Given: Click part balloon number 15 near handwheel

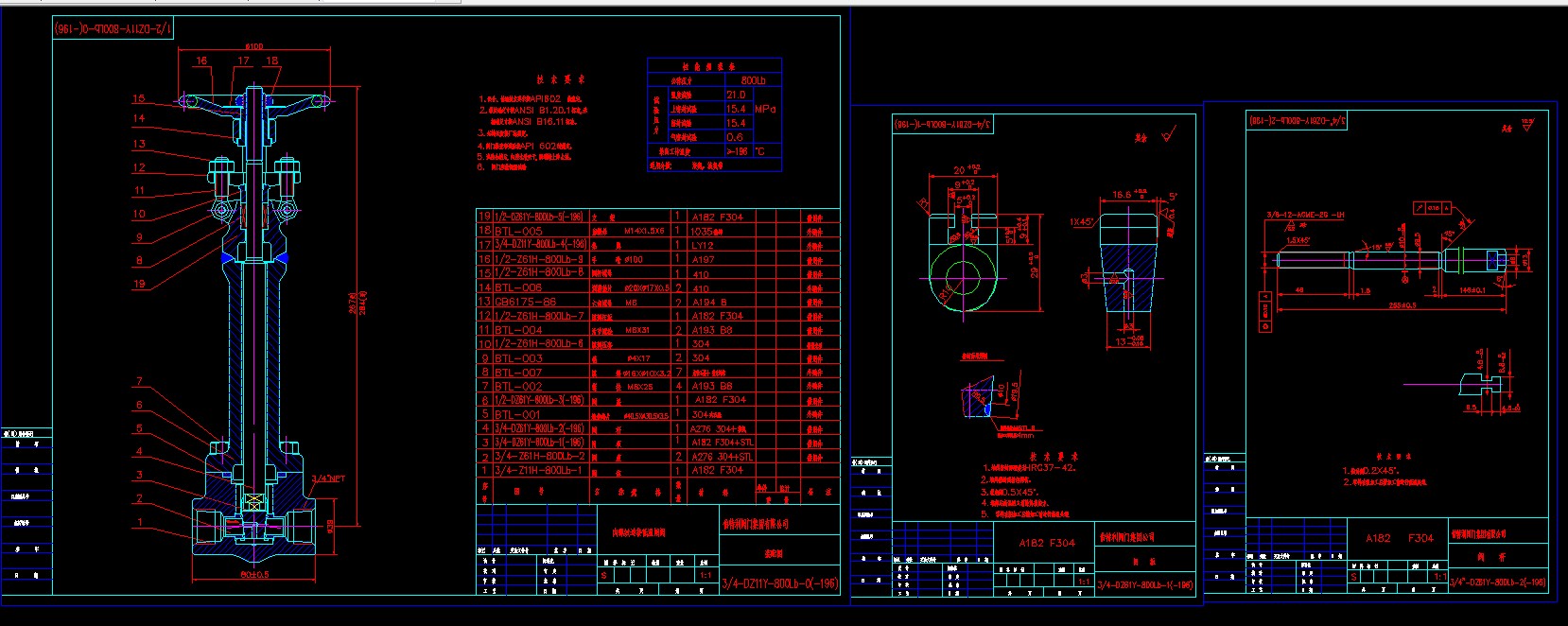Looking at the screenshot, I should tap(139, 98).
